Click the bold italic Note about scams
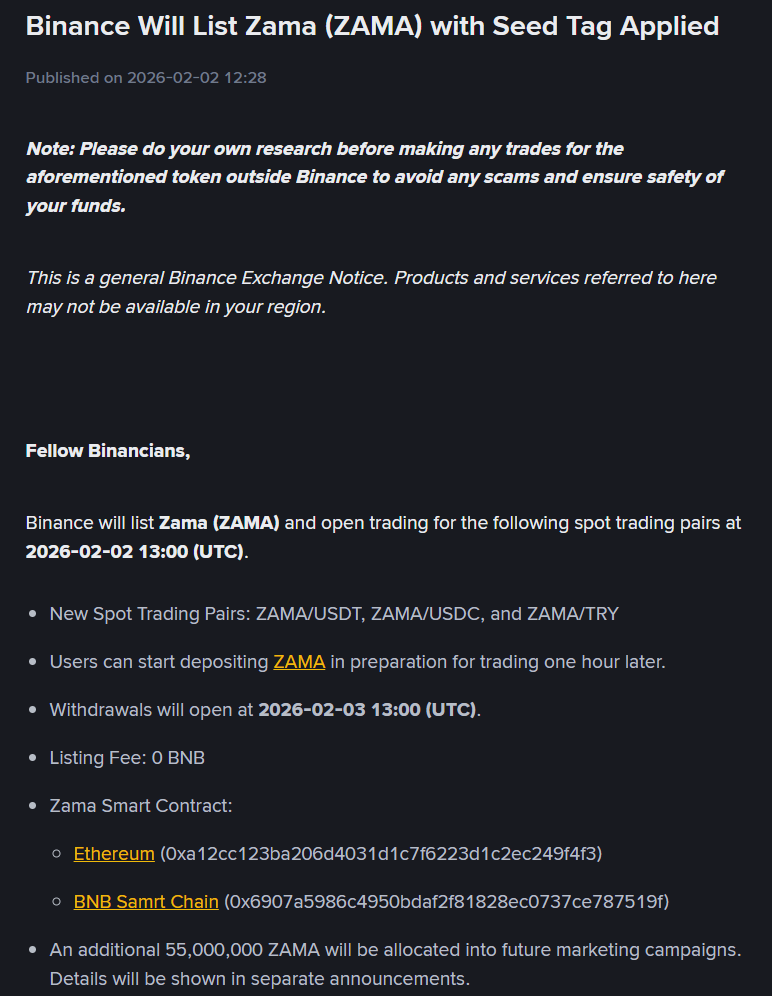This screenshot has width=772, height=996. (374, 177)
